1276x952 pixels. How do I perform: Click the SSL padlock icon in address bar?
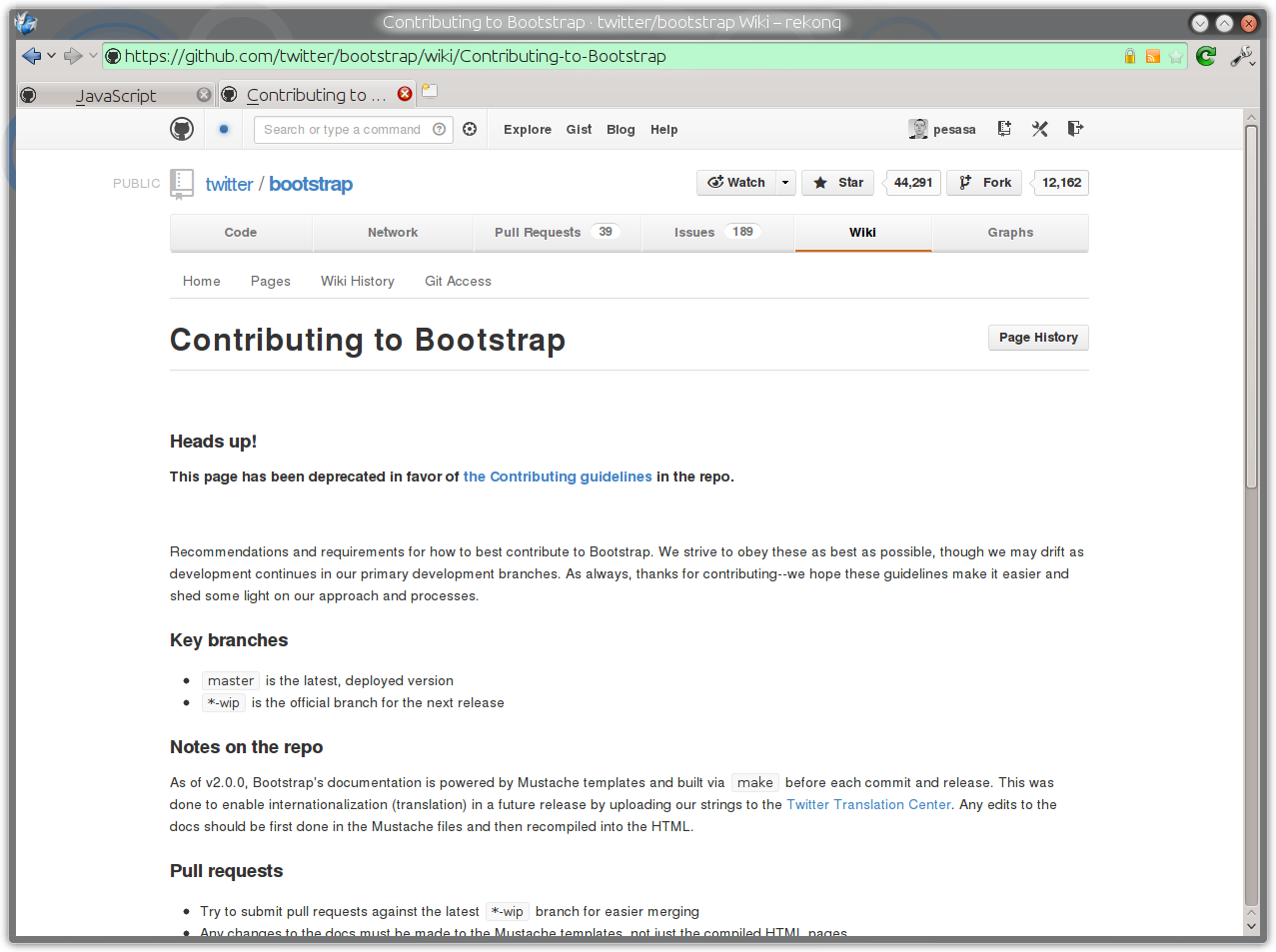point(1130,56)
